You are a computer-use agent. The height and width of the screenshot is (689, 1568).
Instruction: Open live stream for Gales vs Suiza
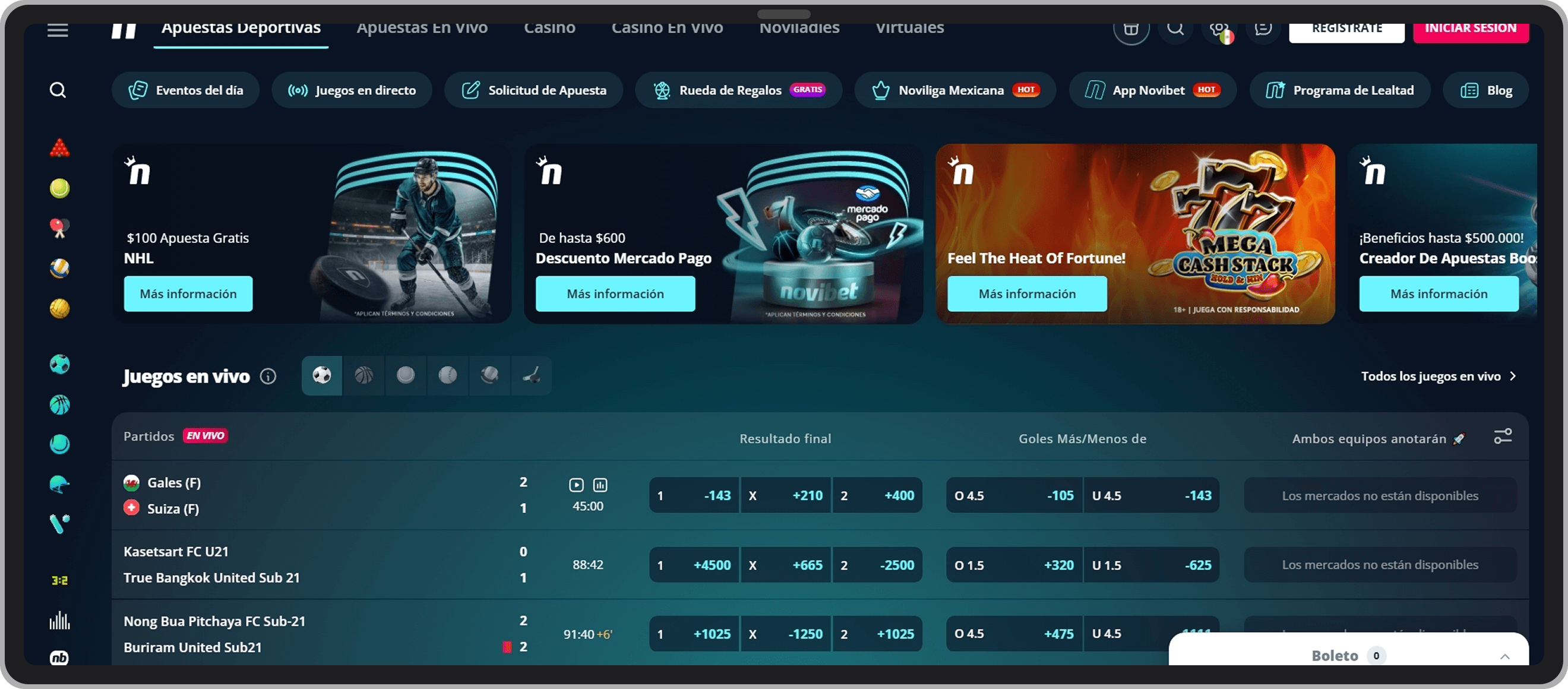click(576, 485)
